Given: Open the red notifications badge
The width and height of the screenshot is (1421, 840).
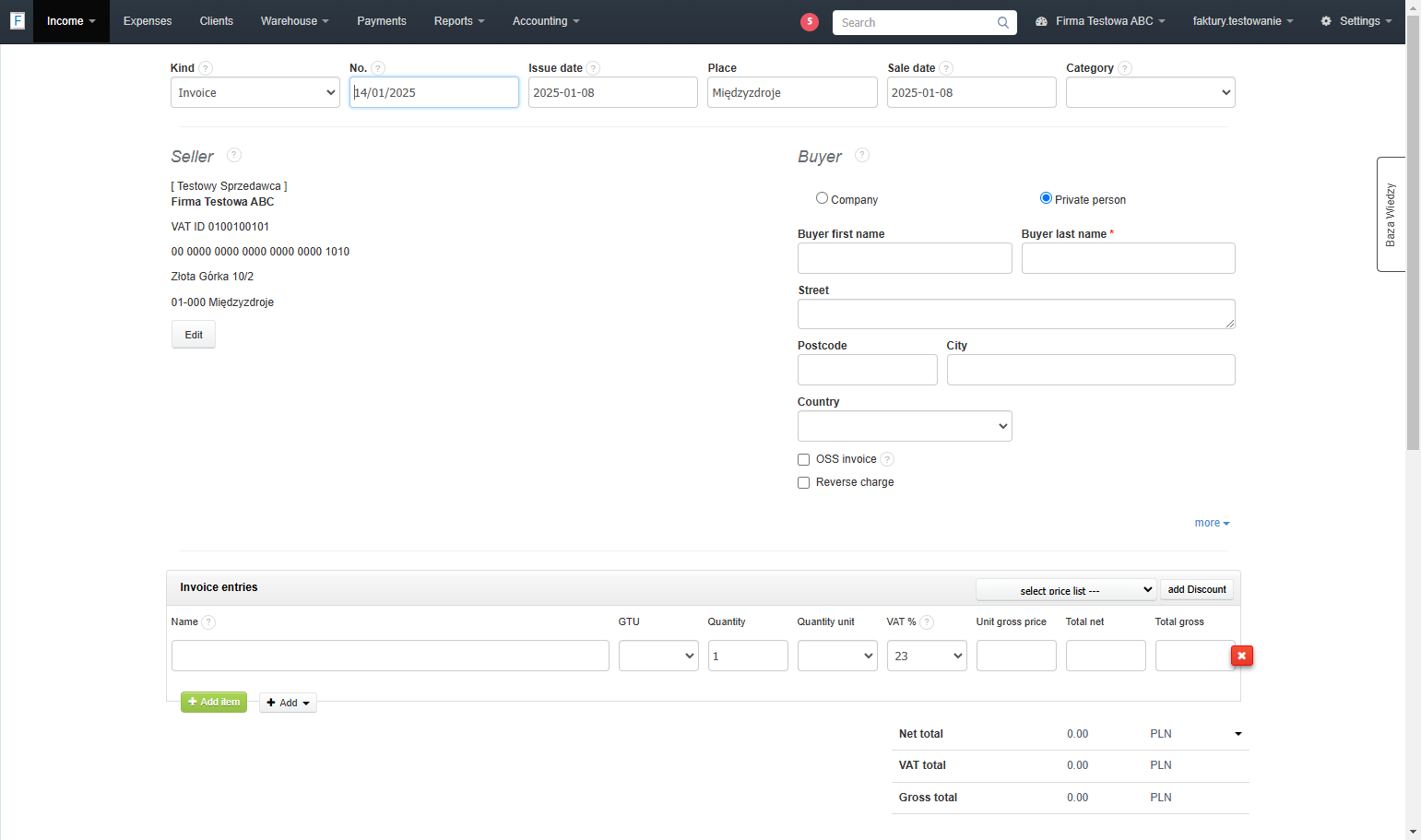Looking at the screenshot, I should [810, 21].
